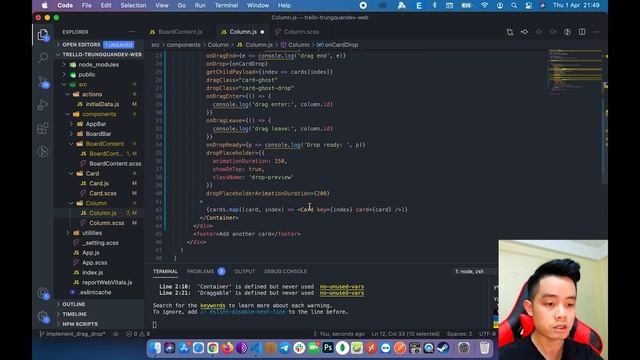Click the terminal prompt cursor line
Image resolution: width=640 pixels, height=360 pixels.
tap(155, 325)
